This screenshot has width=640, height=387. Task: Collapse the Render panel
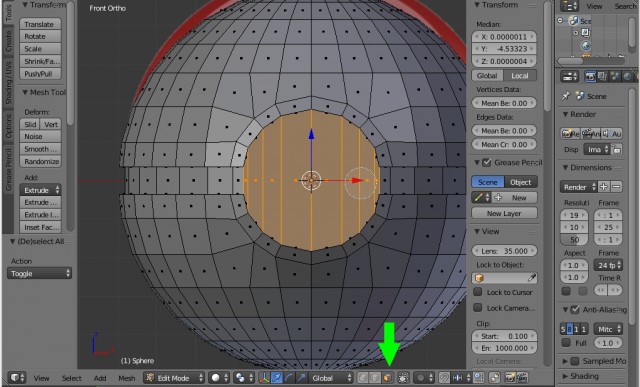(565, 114)
